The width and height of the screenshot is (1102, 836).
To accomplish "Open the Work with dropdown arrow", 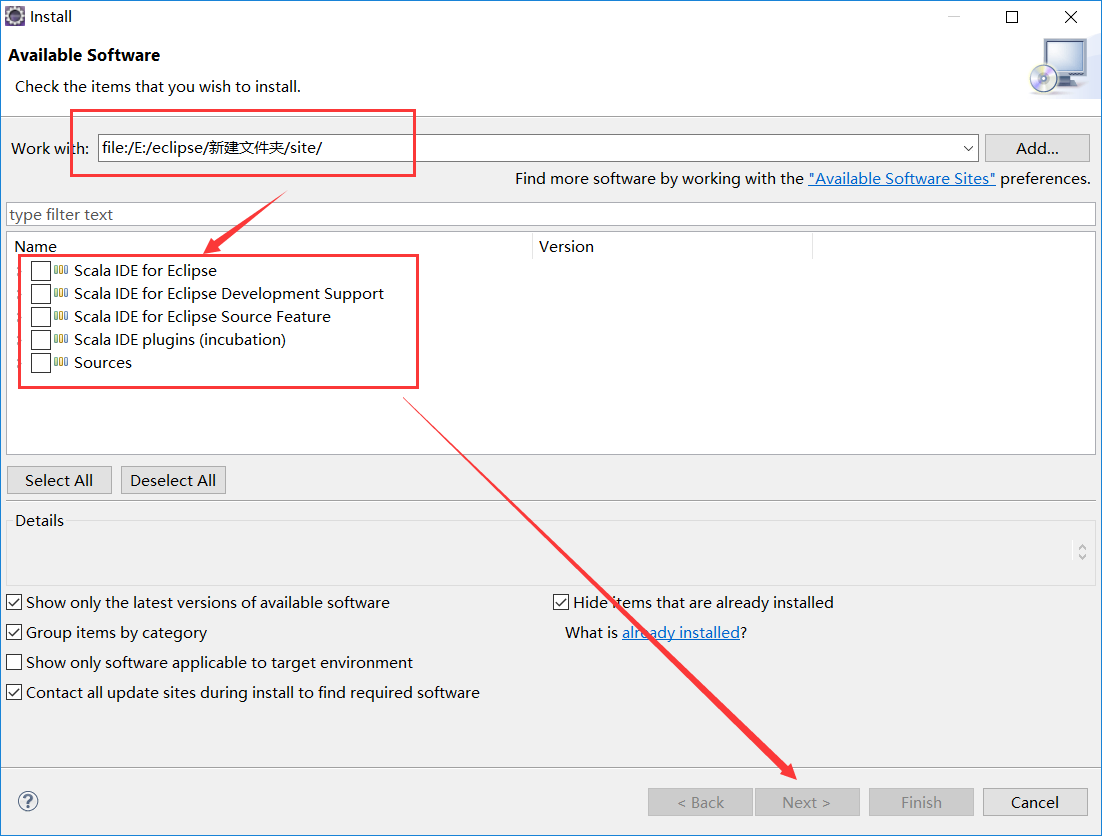I will (x=968, y=148).
